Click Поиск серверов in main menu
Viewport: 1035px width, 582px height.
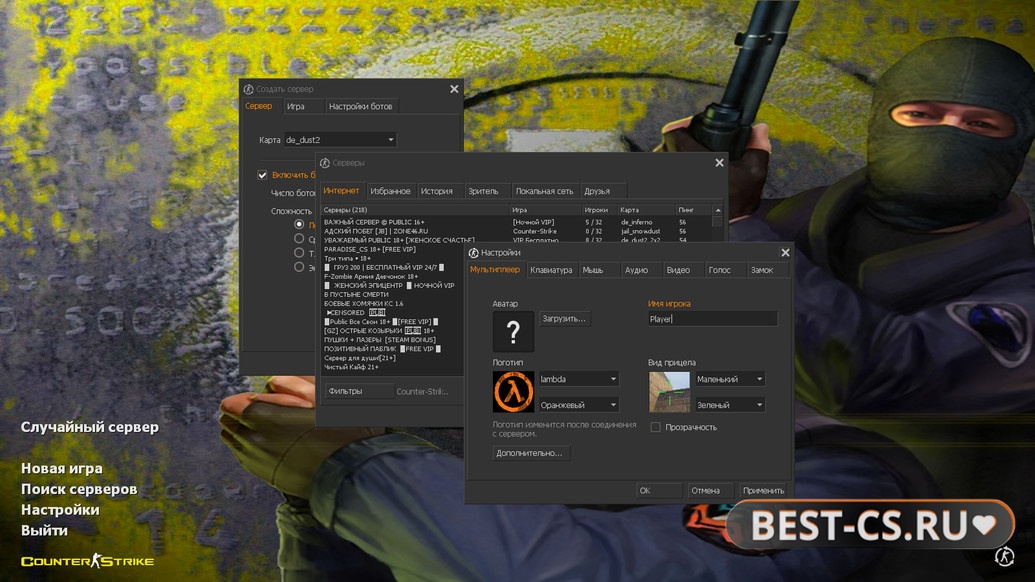pyautogui.click(x=79, y=489)
